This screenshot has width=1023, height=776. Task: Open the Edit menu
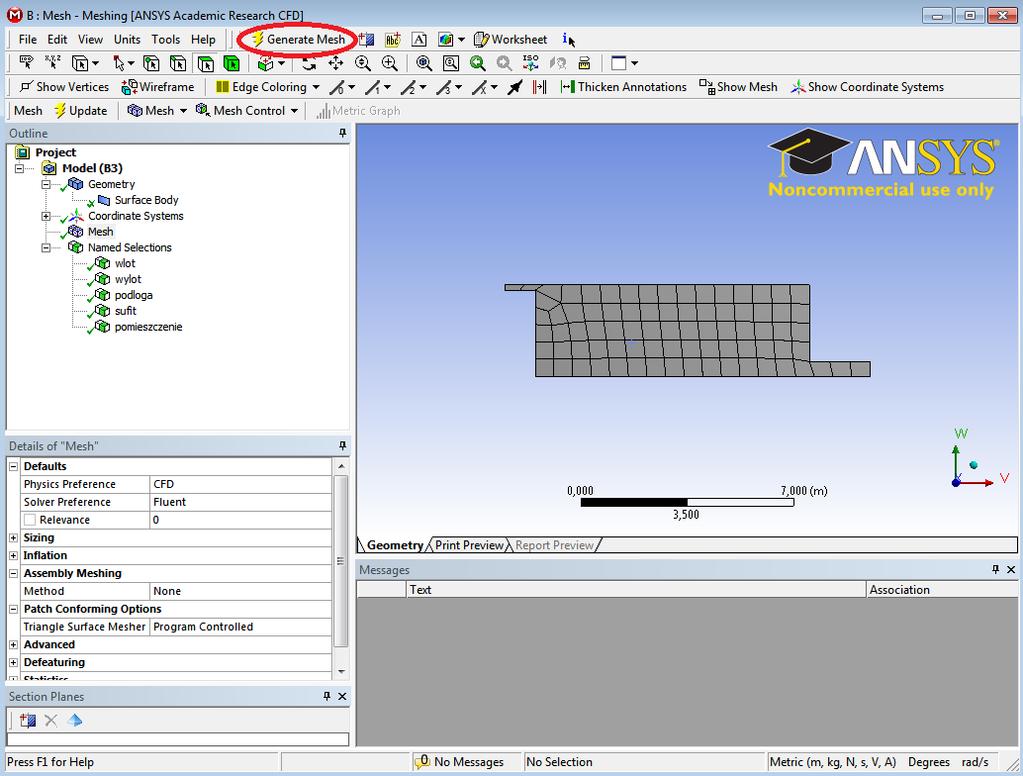[x=57, y=40]
